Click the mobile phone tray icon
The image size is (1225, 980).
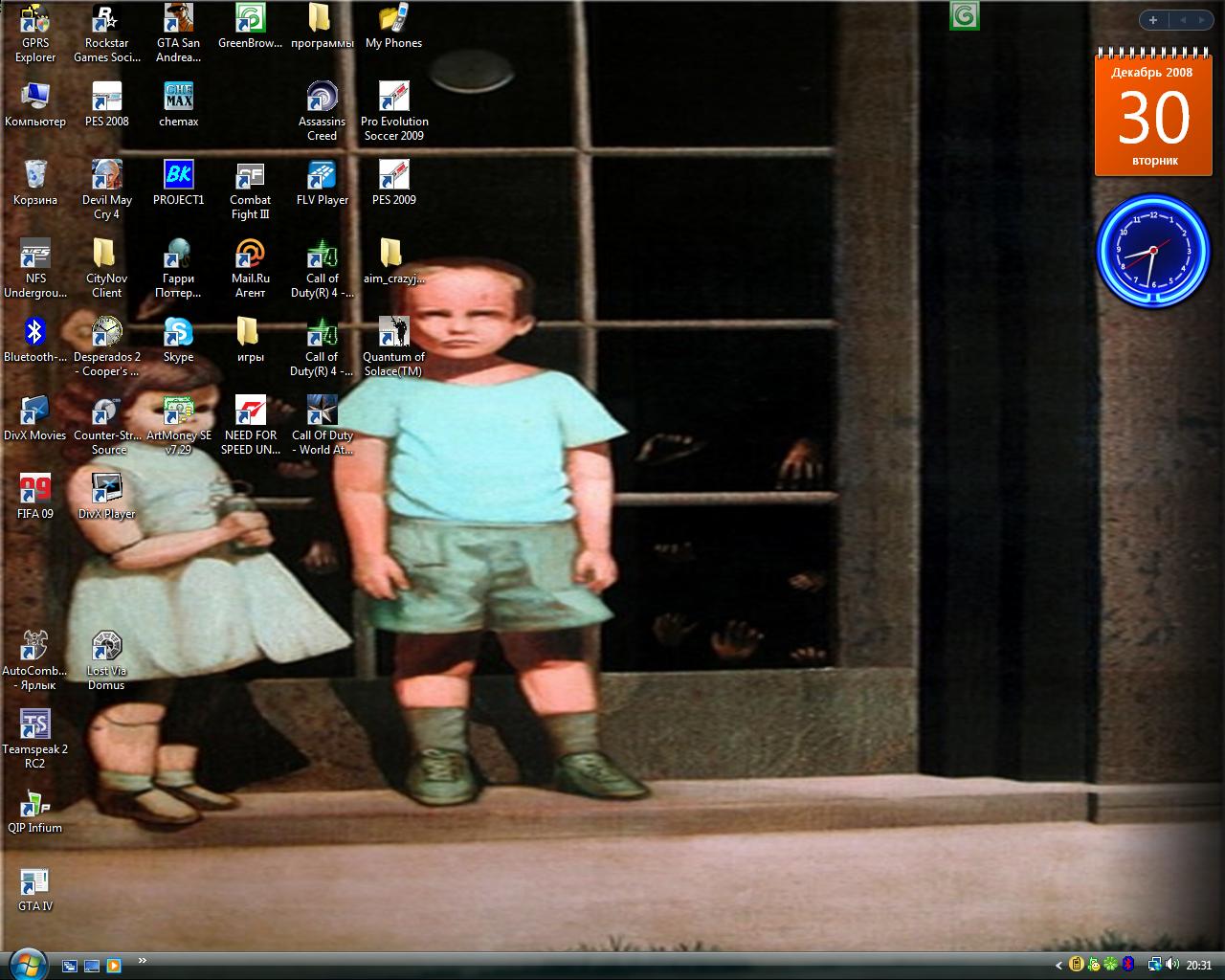point(1076,965)
